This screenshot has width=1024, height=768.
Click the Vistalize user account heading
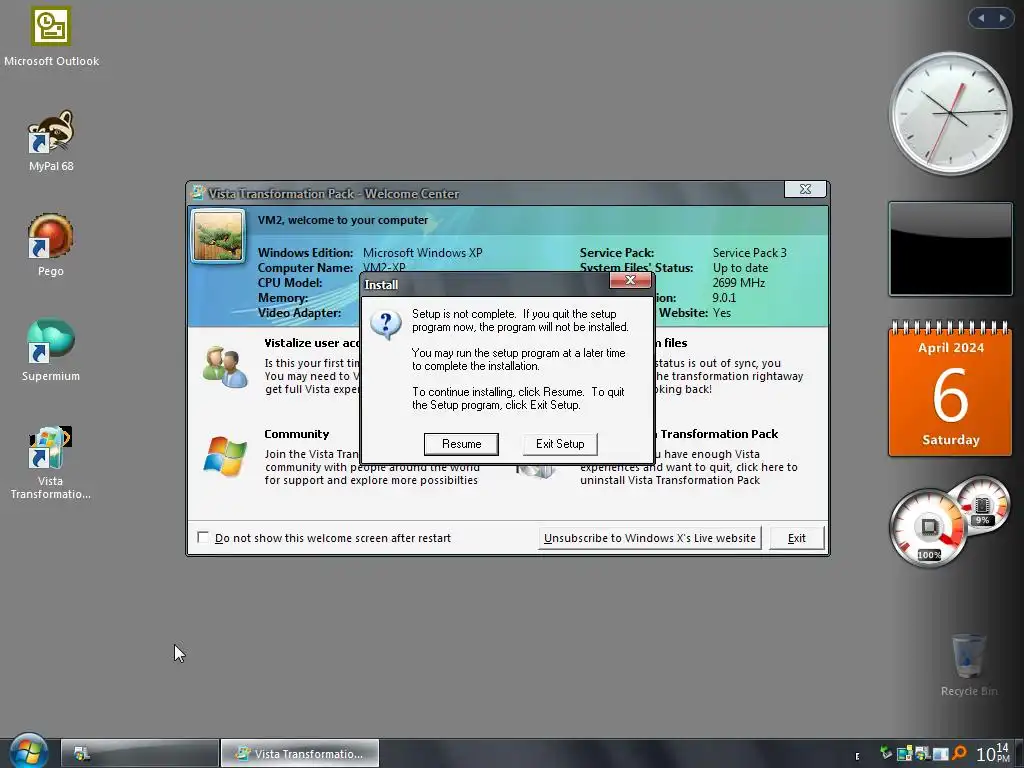click(312, 343)
